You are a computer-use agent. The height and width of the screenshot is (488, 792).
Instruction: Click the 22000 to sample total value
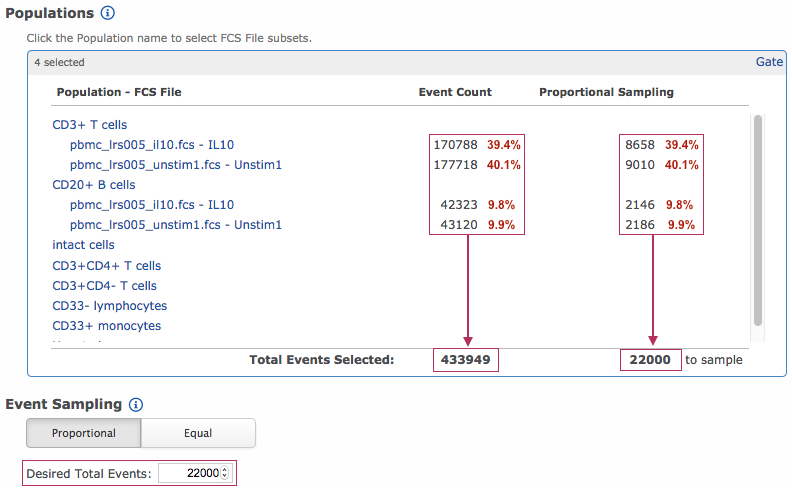(652, 360)
